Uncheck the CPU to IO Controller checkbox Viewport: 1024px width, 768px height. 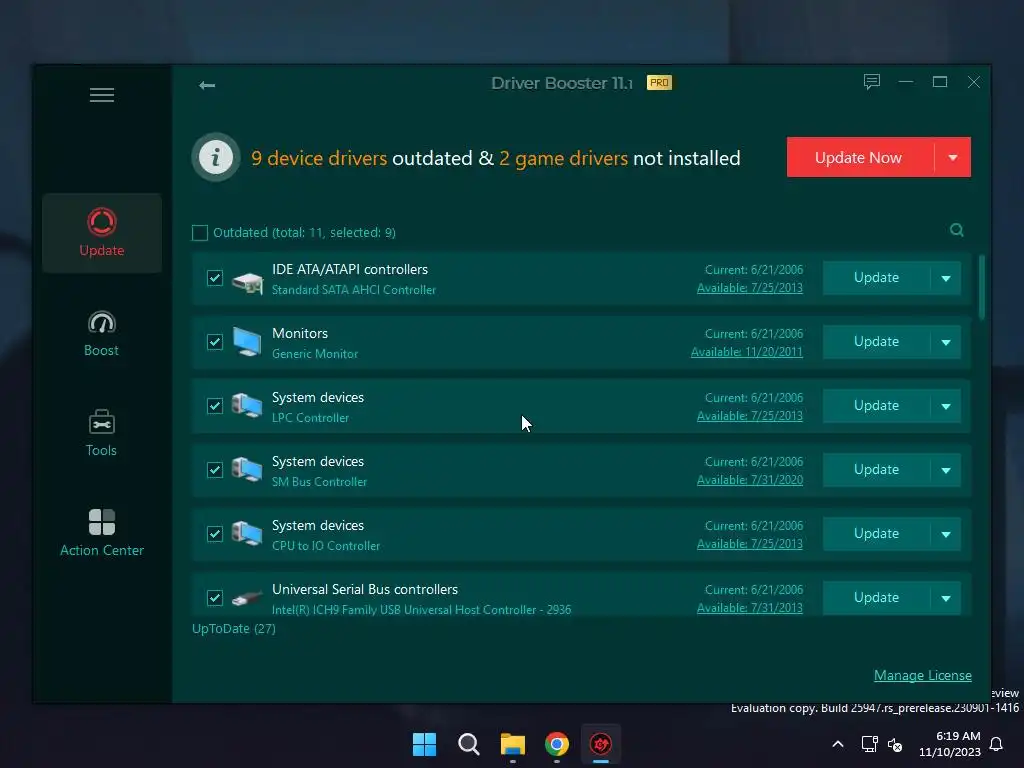pyautogui.click(x=215, y=534)
